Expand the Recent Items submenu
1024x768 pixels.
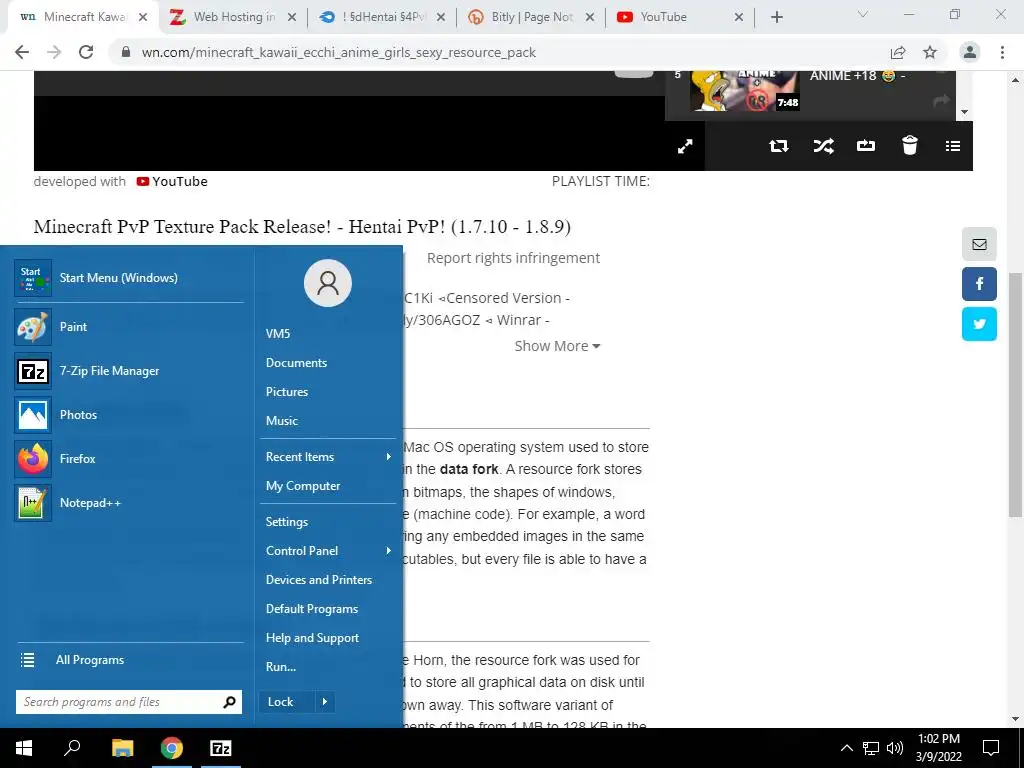tap(327, 457)
